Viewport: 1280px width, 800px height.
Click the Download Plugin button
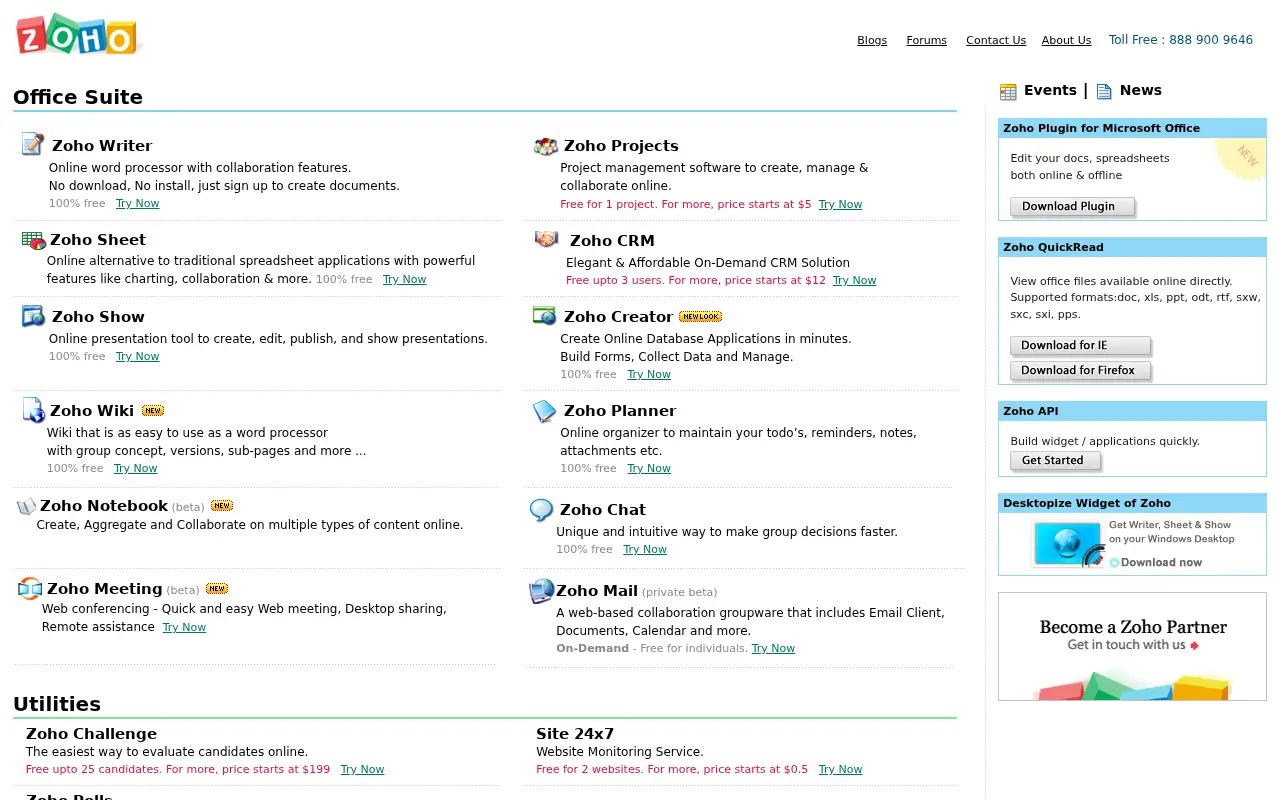(x=1073, y=207)
